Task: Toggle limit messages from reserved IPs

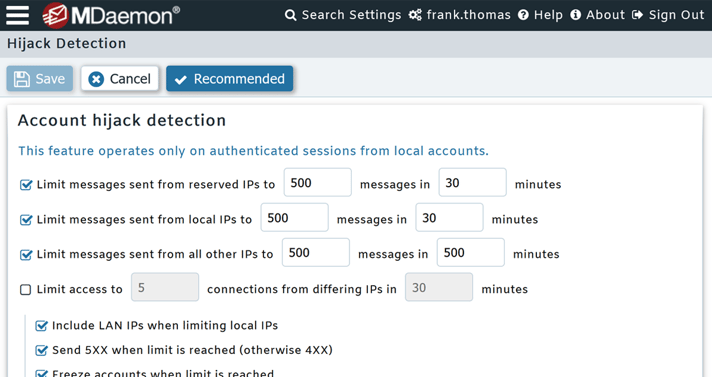Action: pyautogui.click(x=26, y=184)
